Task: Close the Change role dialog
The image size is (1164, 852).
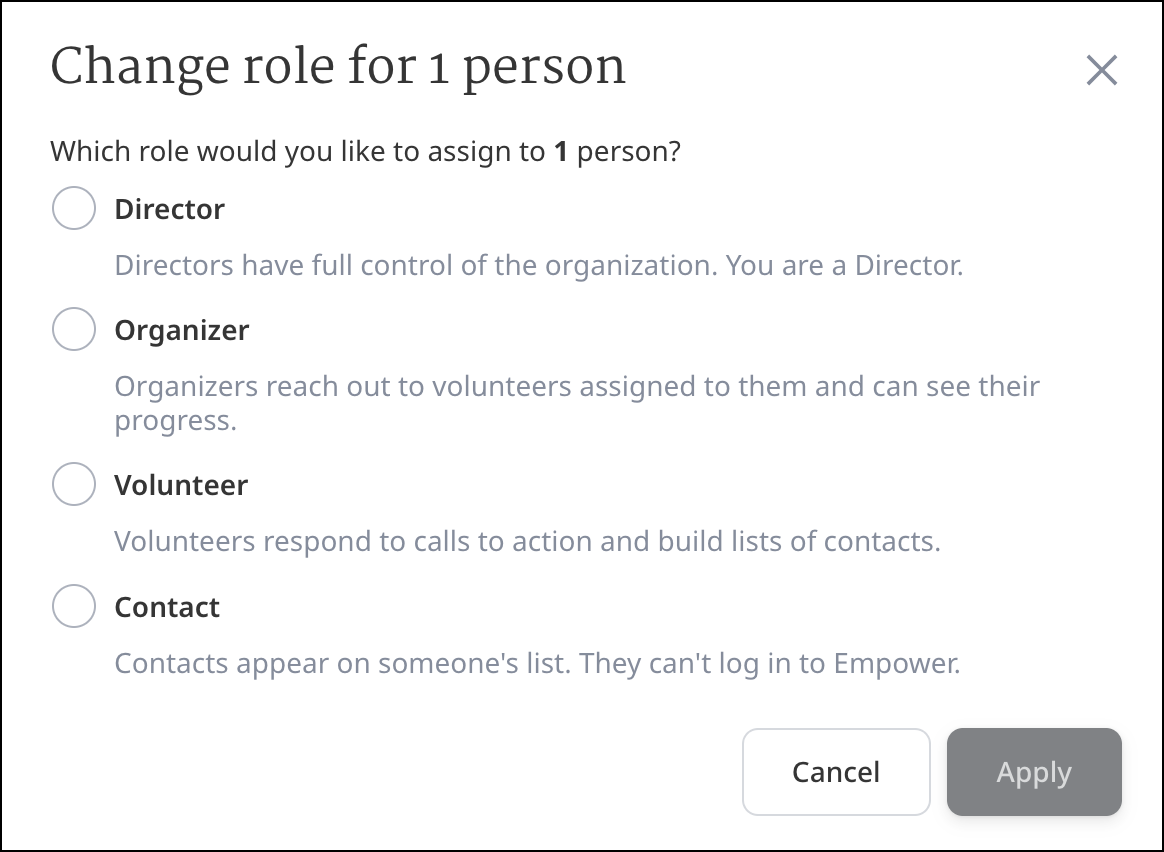Action: pos(1101,70)
